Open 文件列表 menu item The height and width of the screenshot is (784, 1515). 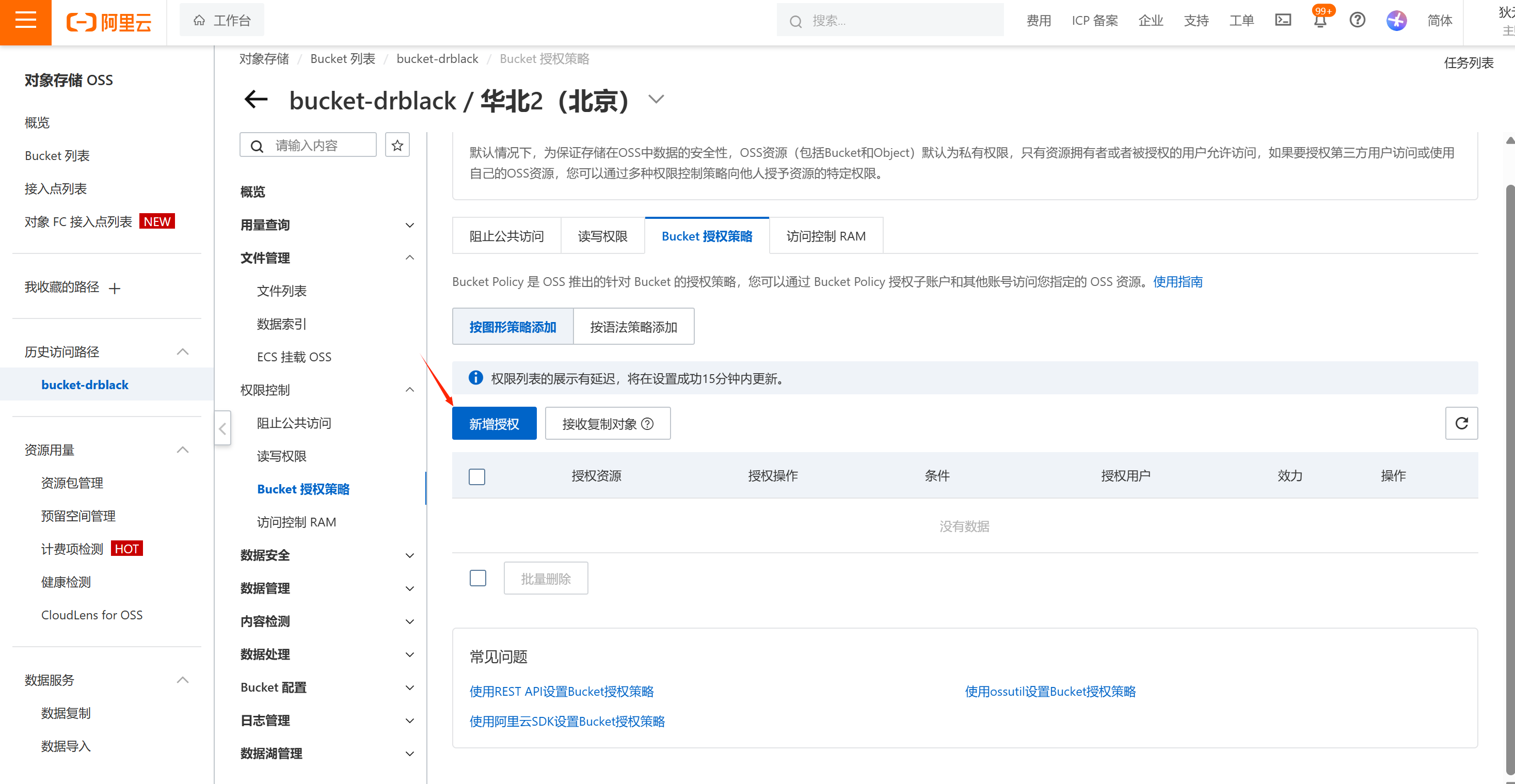point(282,291)
